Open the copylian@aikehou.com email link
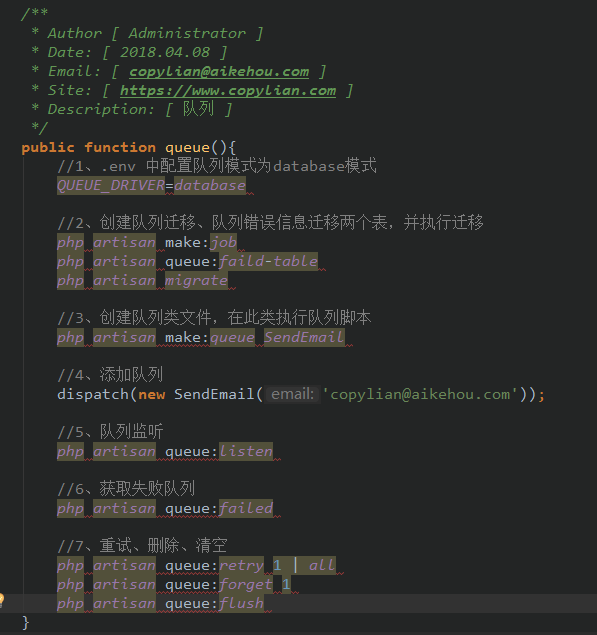The width and height of the screenshot is (597, 635). click(x=219, y=72)
